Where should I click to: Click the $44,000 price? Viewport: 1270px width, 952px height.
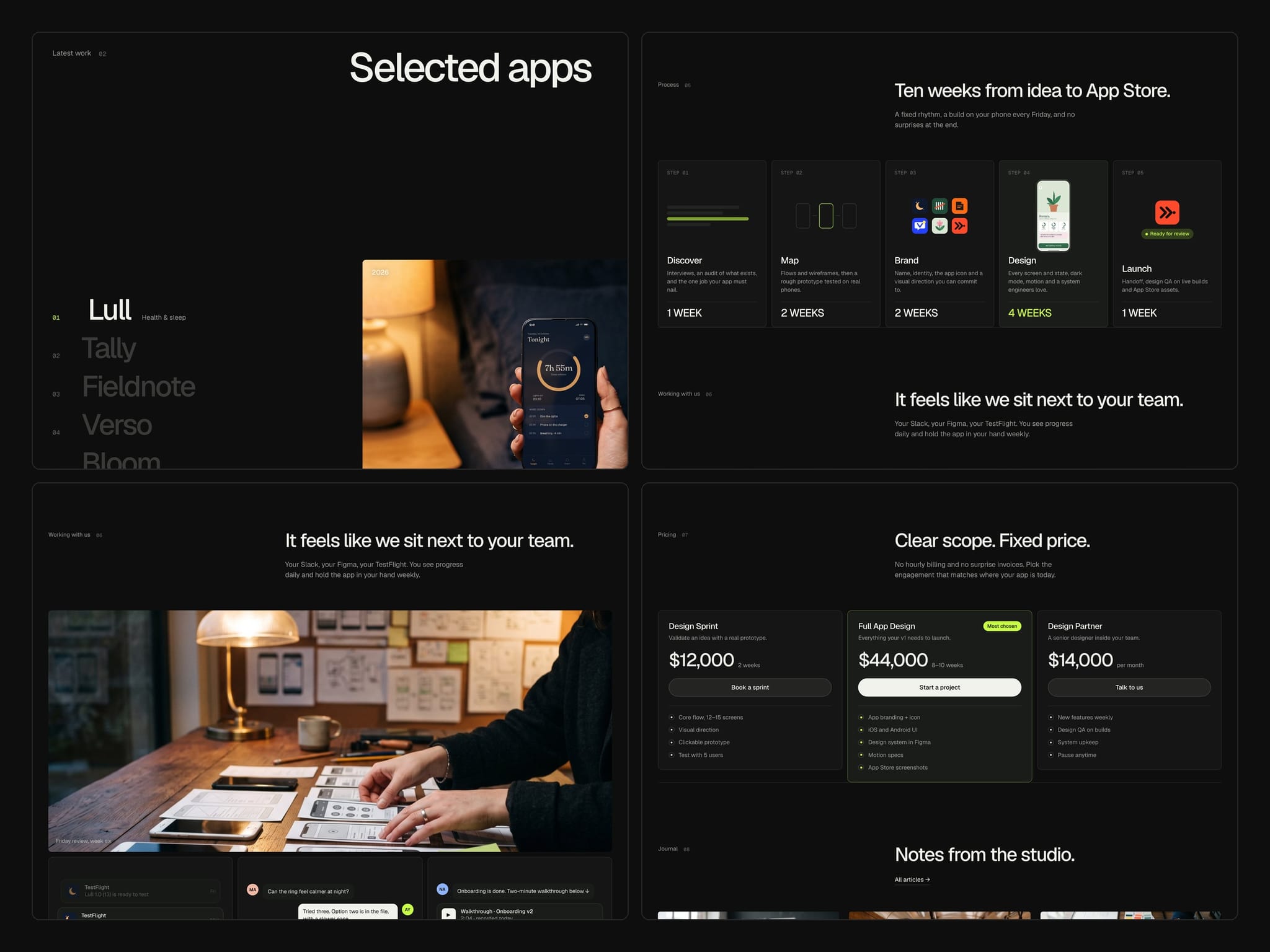[x=893, y=660]
